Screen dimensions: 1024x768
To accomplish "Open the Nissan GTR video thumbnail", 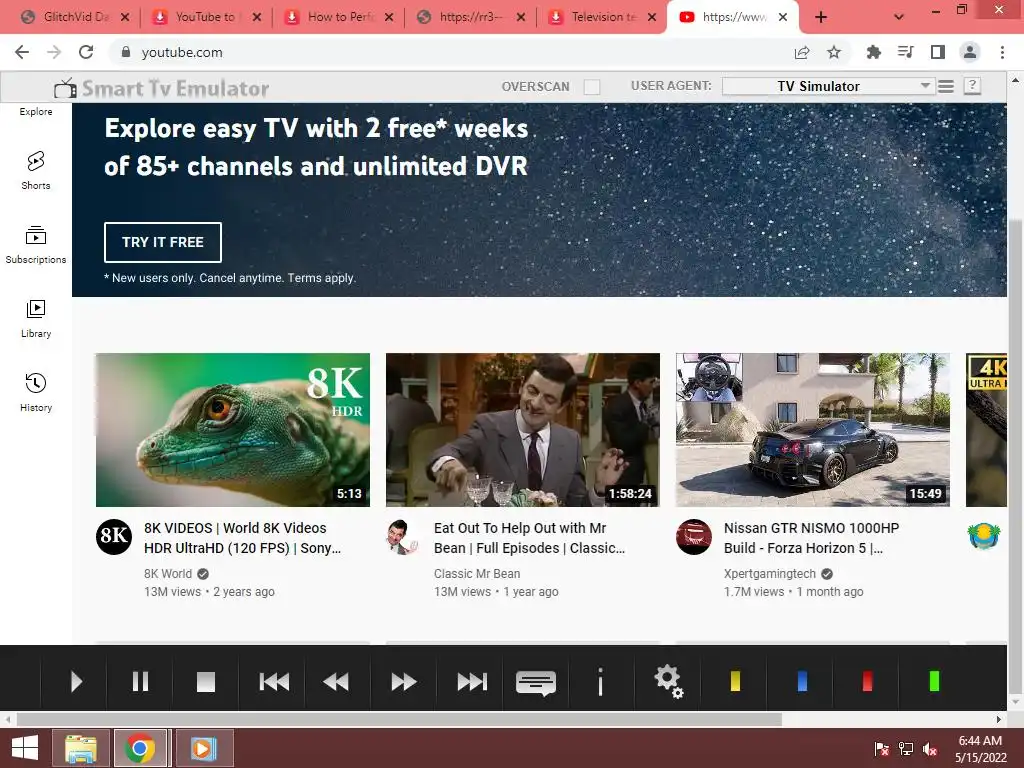I will coord(812,430).
